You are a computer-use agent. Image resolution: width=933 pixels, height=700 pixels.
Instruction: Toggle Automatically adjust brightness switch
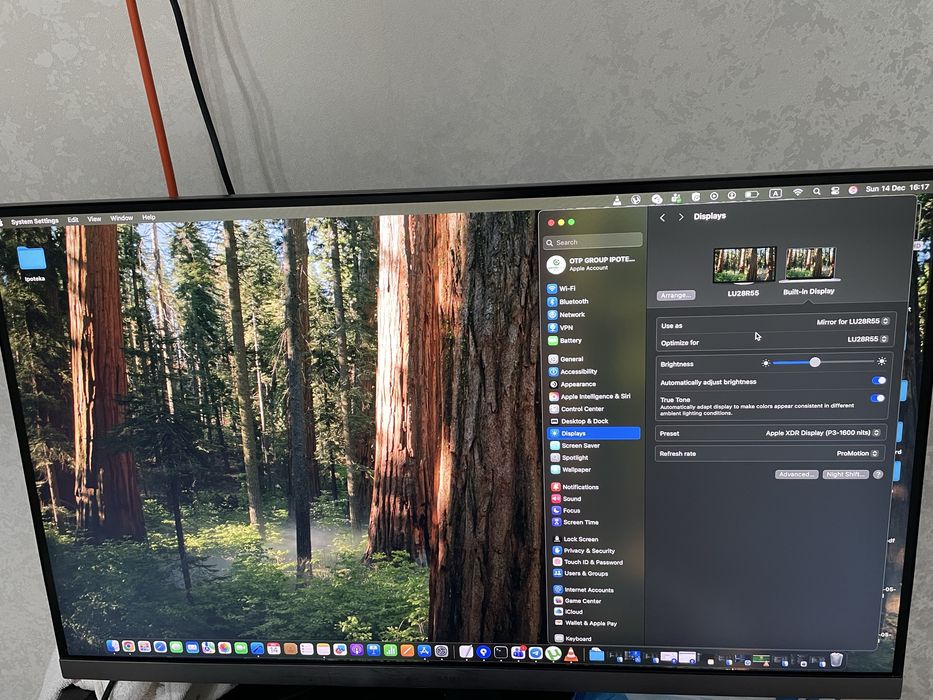point(878,380)
